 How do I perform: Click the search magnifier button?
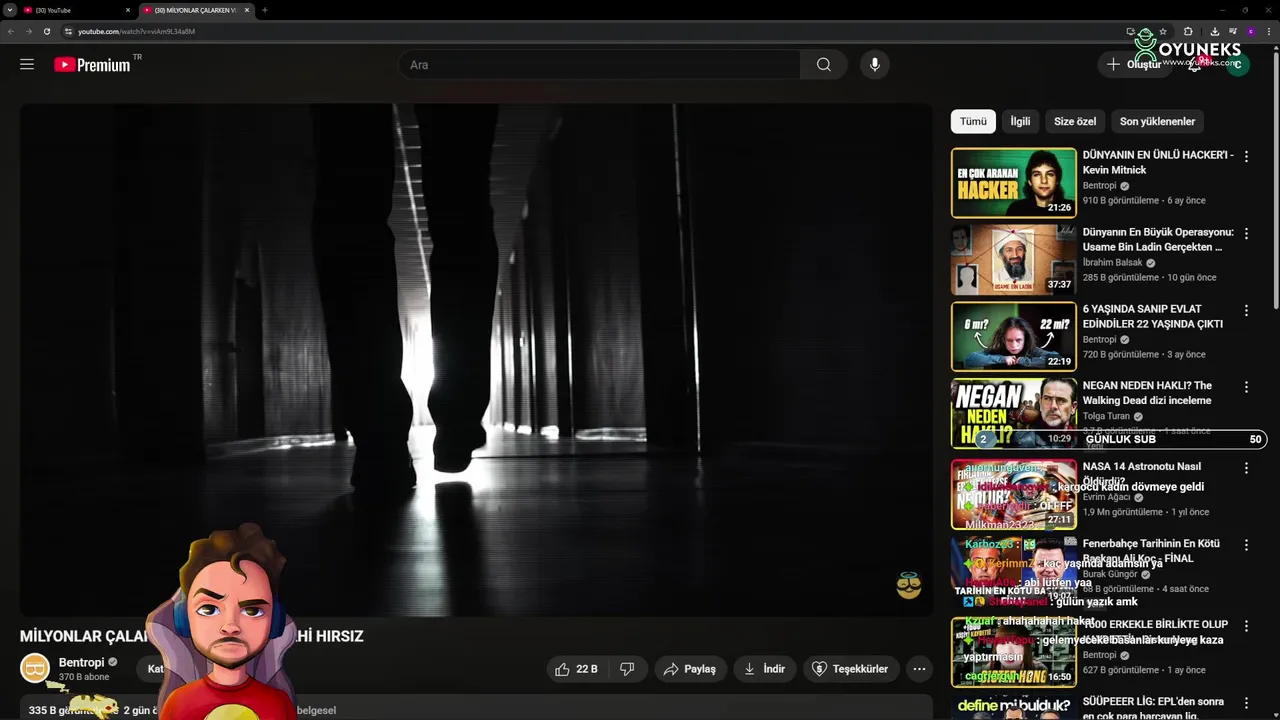823,65
